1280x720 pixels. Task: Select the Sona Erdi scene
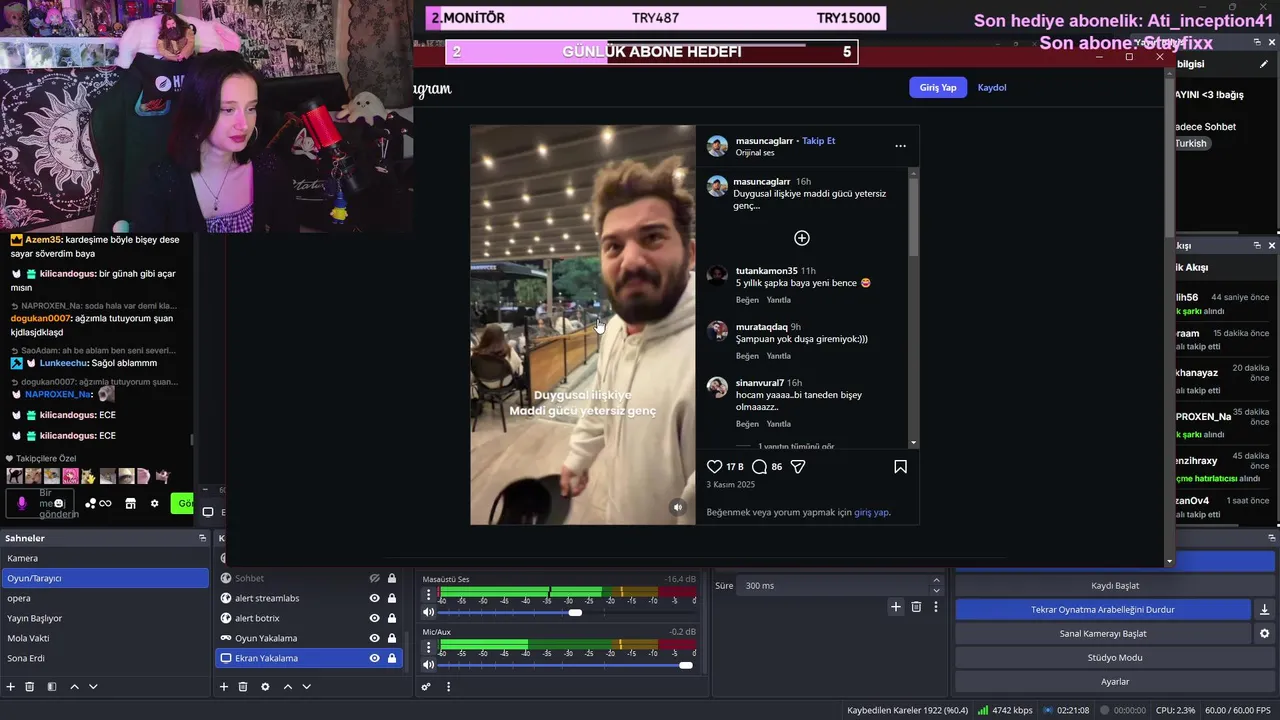105,658
